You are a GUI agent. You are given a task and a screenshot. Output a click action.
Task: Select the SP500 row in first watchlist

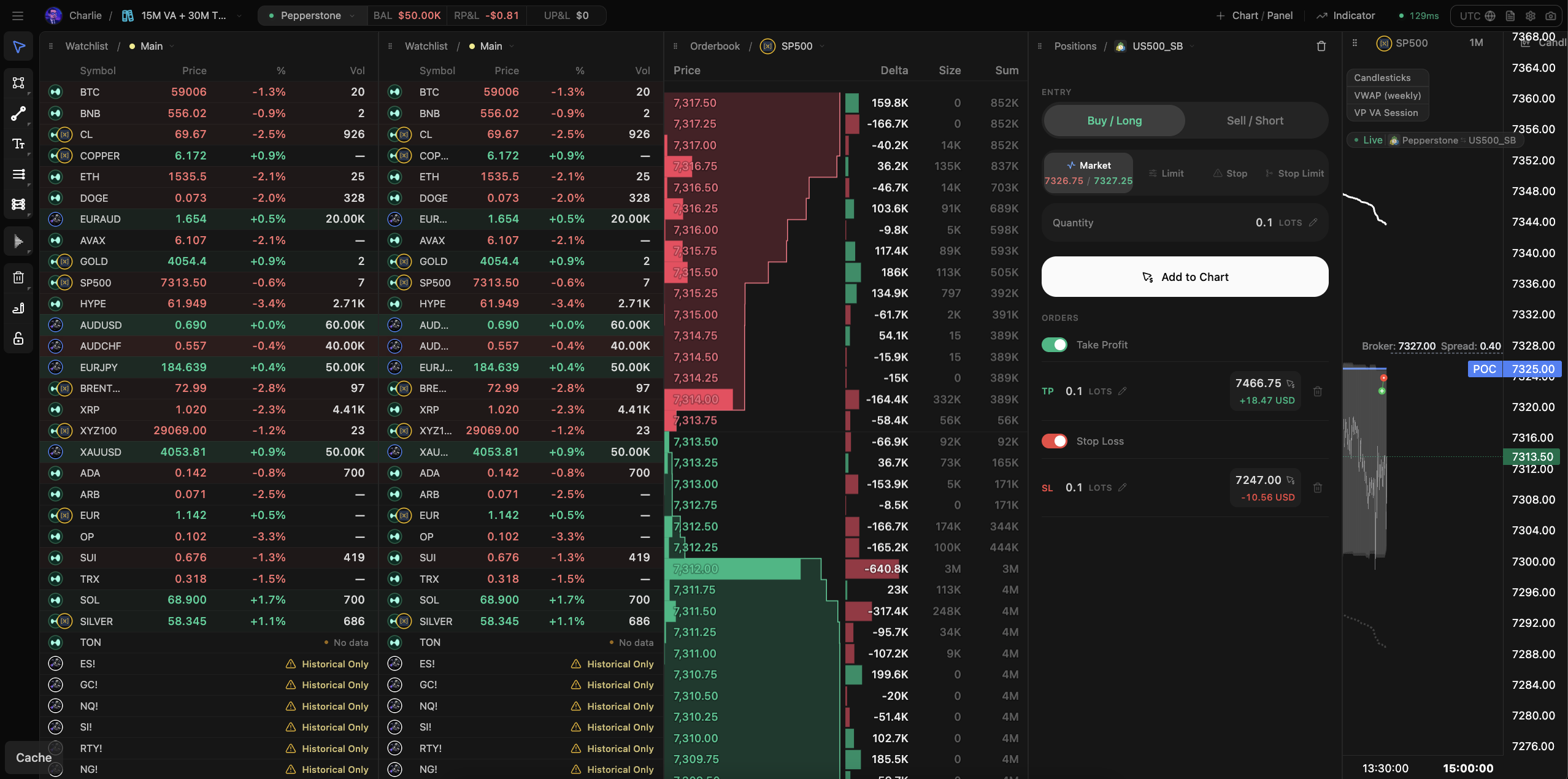tap(209, 283)
